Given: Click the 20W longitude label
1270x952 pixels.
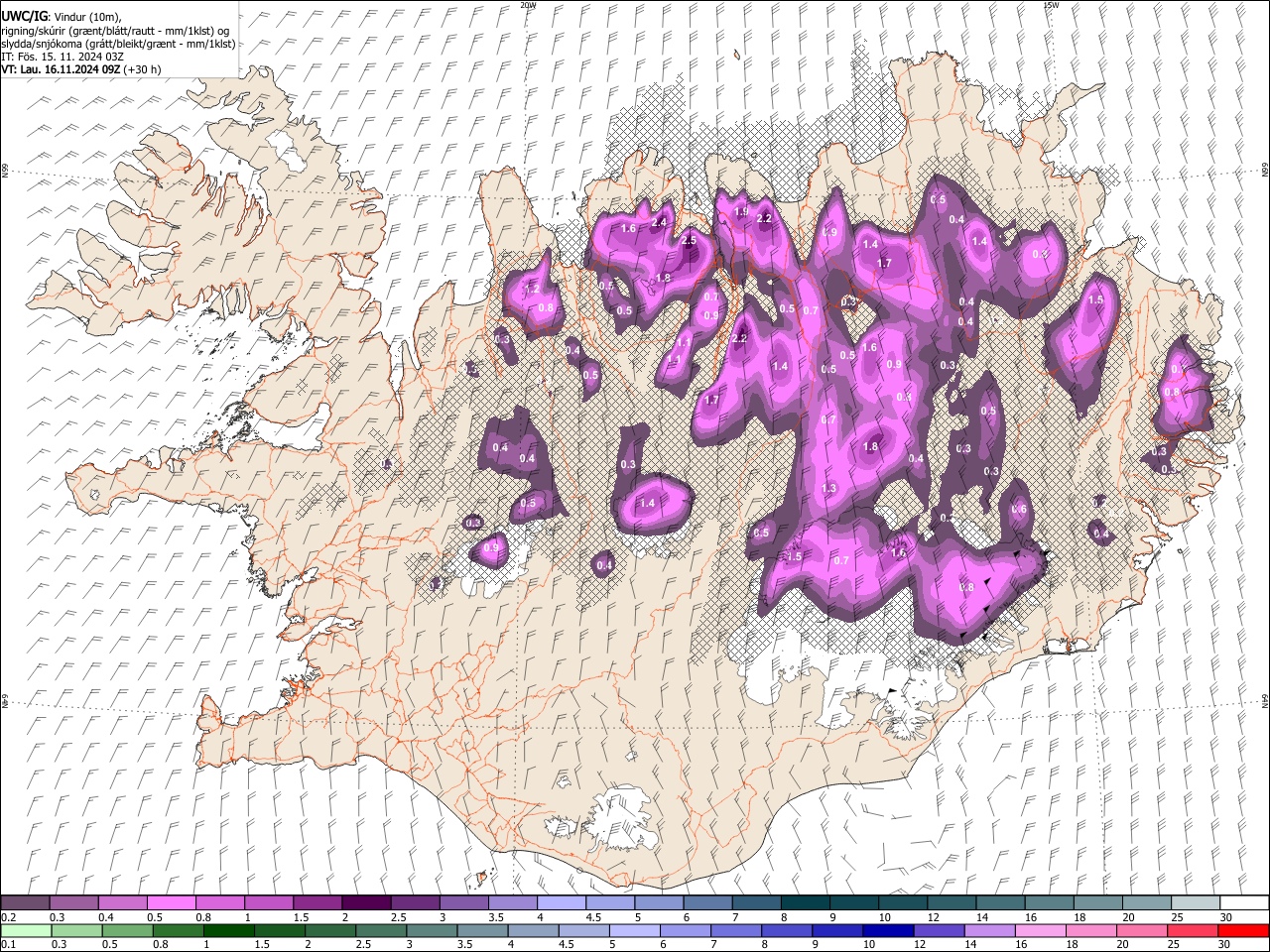Looking at the screenshot, I should (x=529, y=5).
